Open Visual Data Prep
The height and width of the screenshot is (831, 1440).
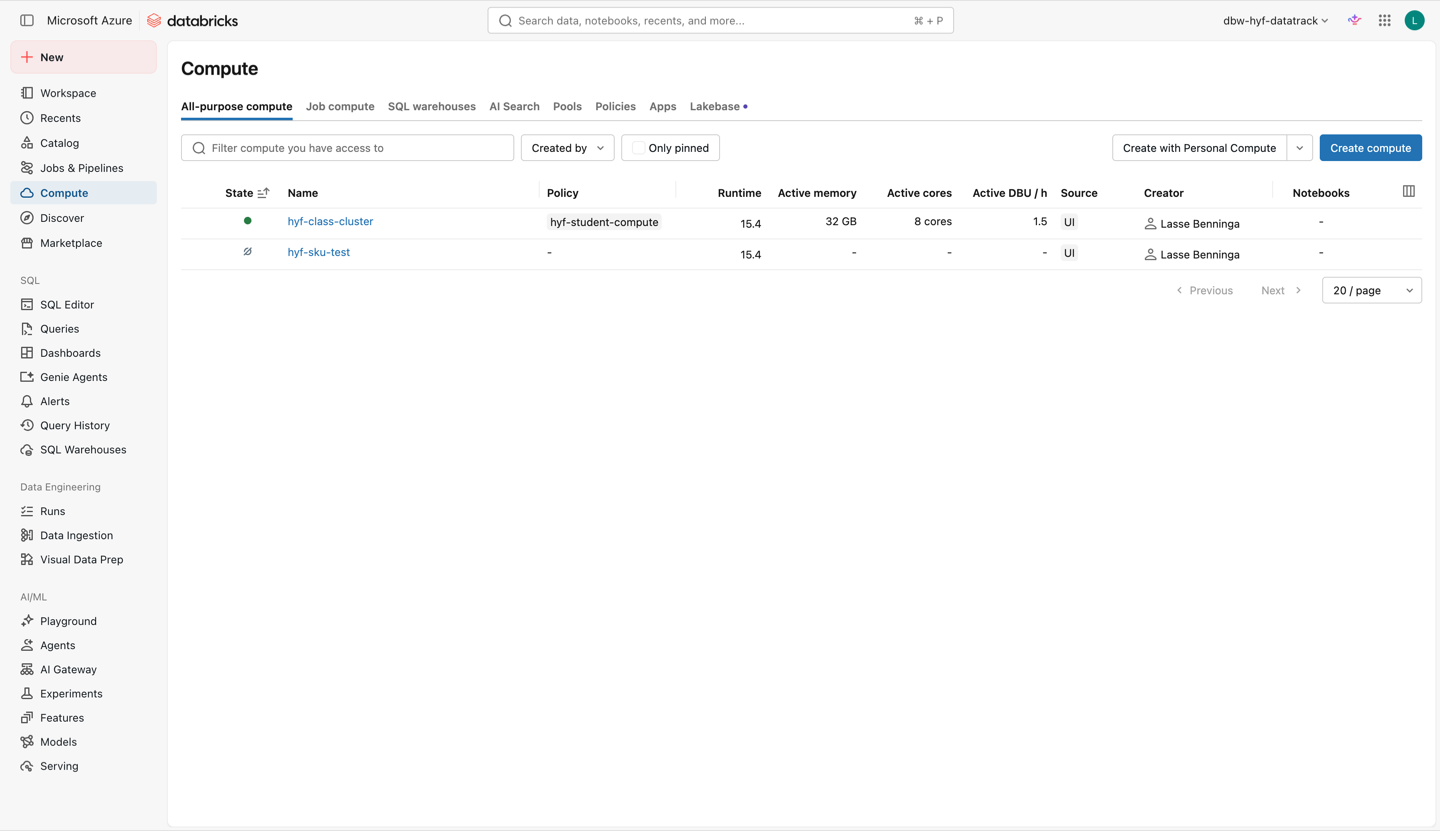tap(83, 560)
